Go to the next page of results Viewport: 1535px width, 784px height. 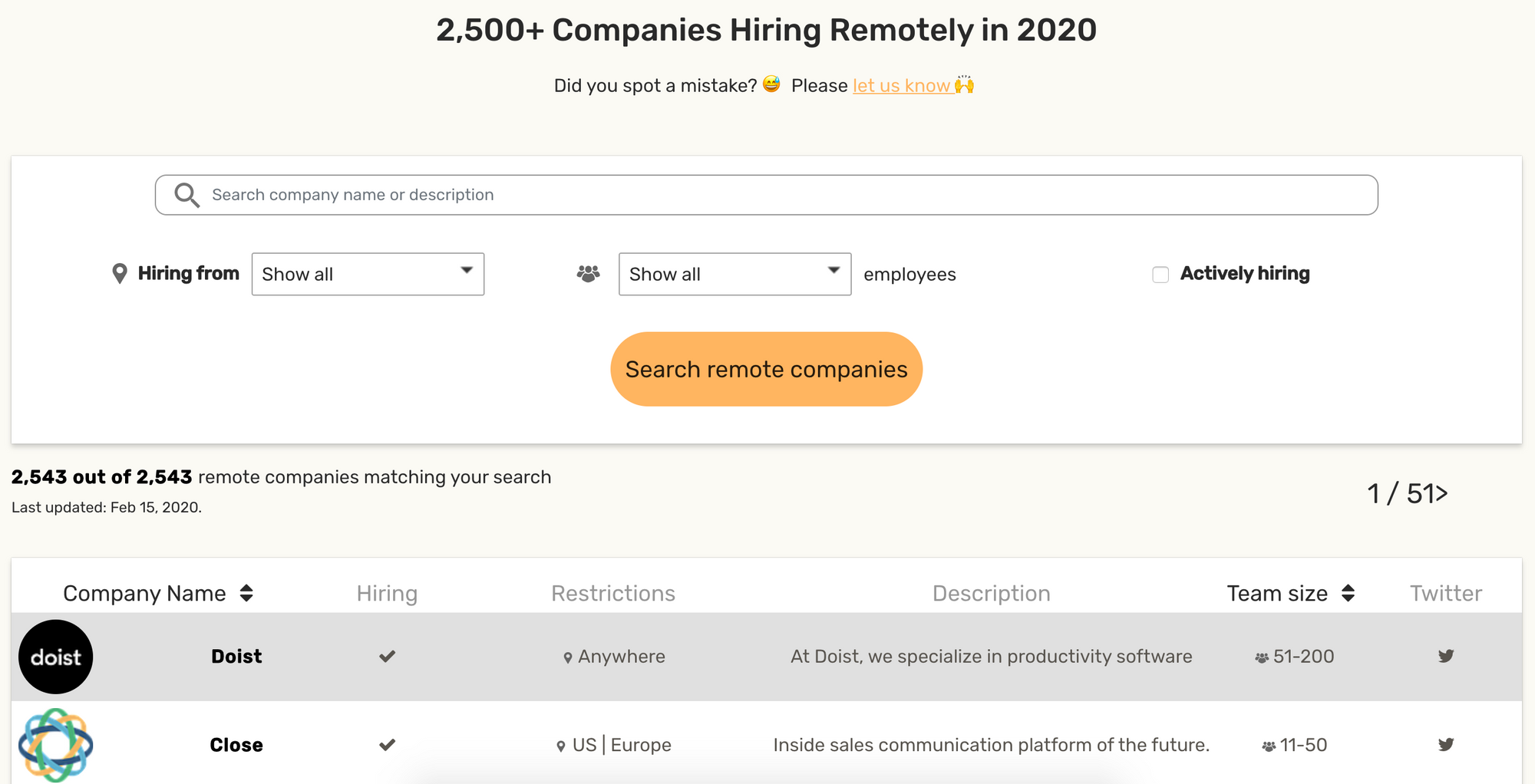[x=1441, y=493]
